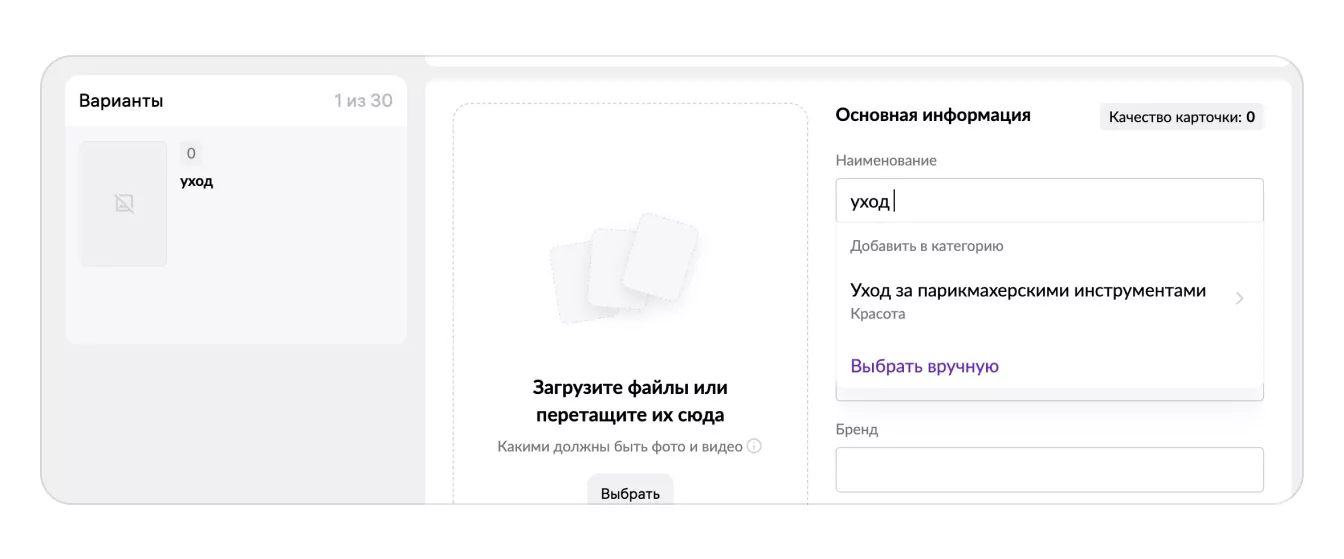Click into the "Наименование" input field
This screenshot has height=559, width=1344.
[x=1048, y=201]
